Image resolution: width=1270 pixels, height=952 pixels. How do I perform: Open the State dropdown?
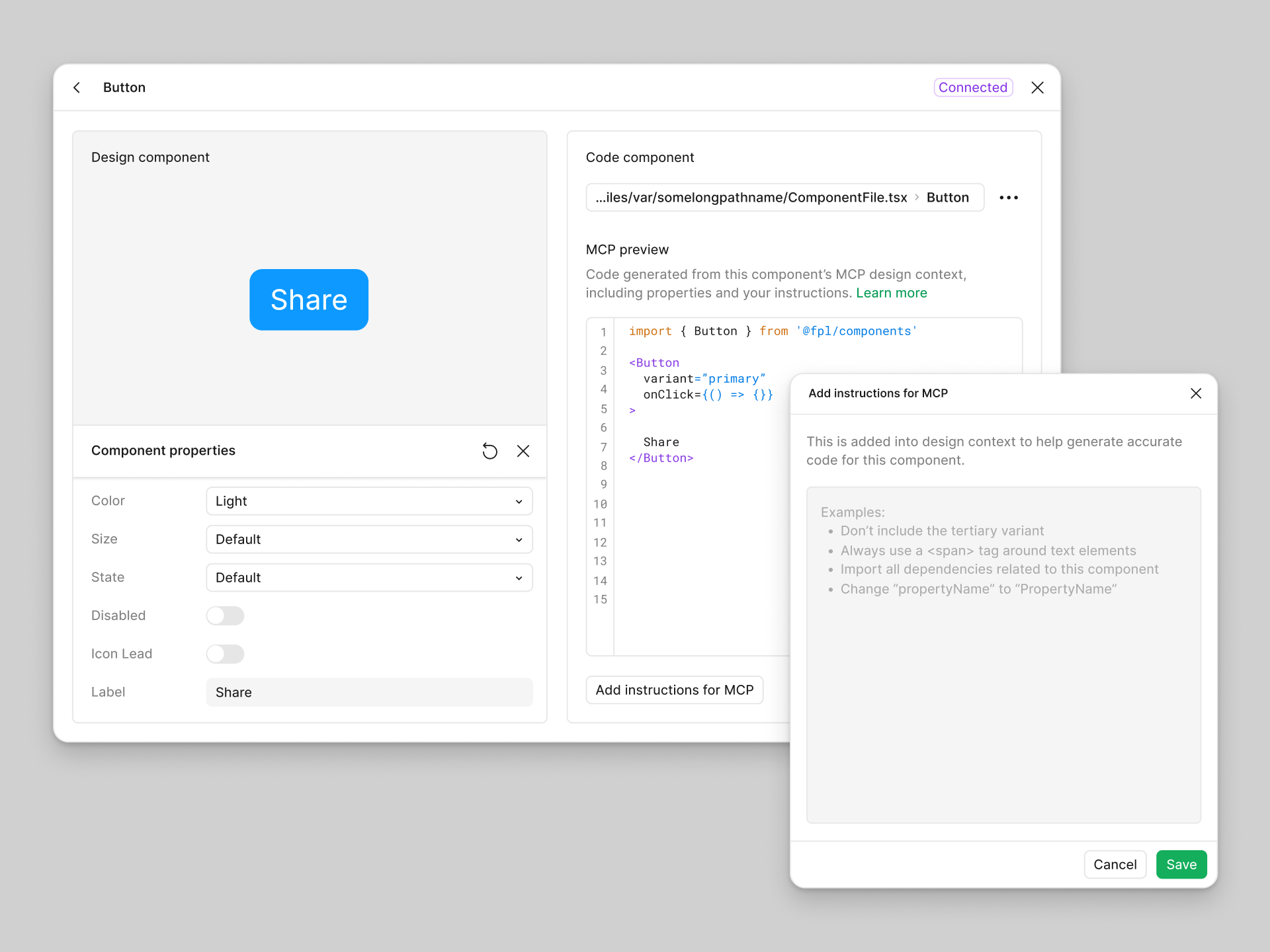click(x=368, y=577)
